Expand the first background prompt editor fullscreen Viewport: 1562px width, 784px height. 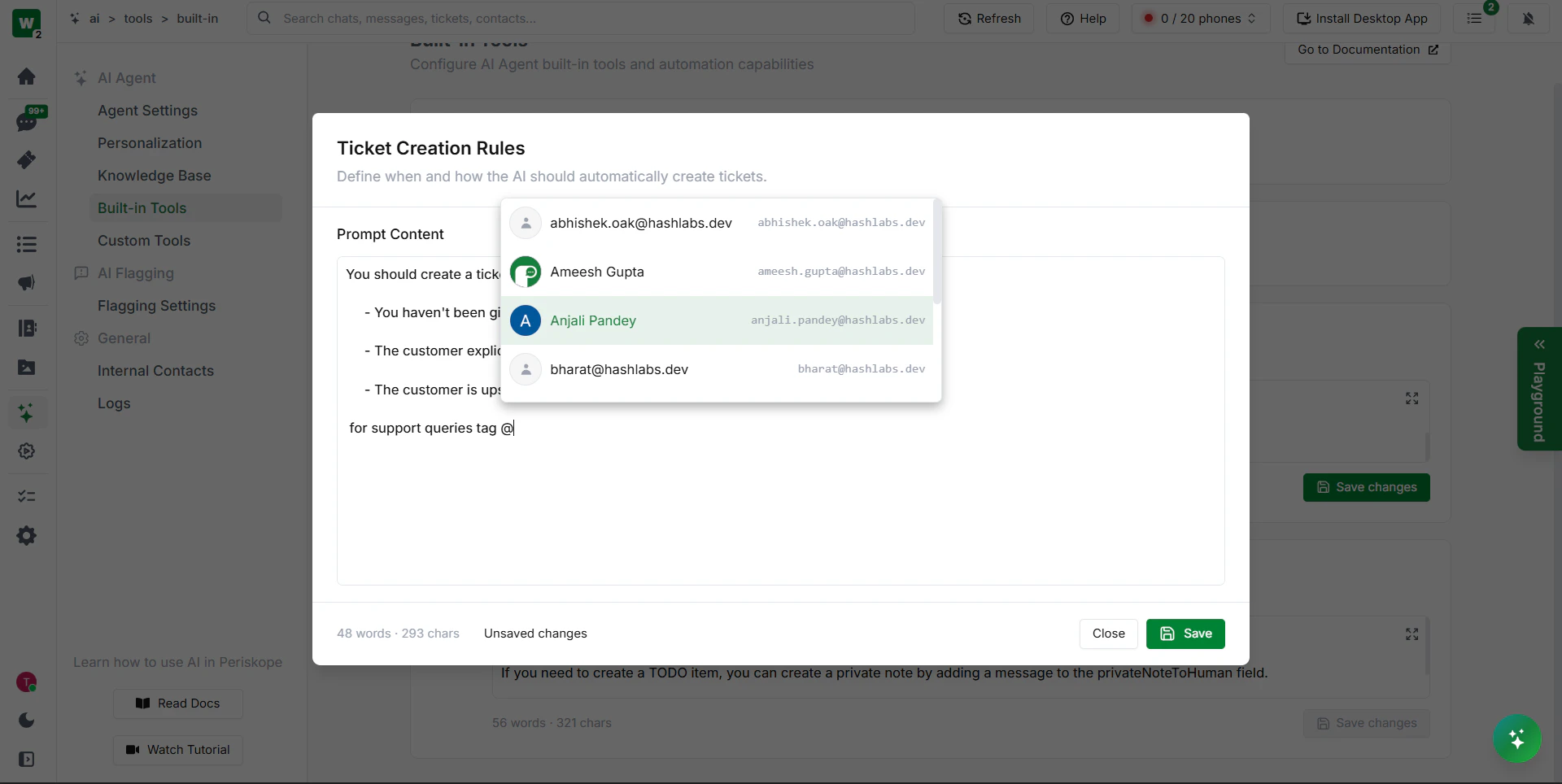point(1412,399)
